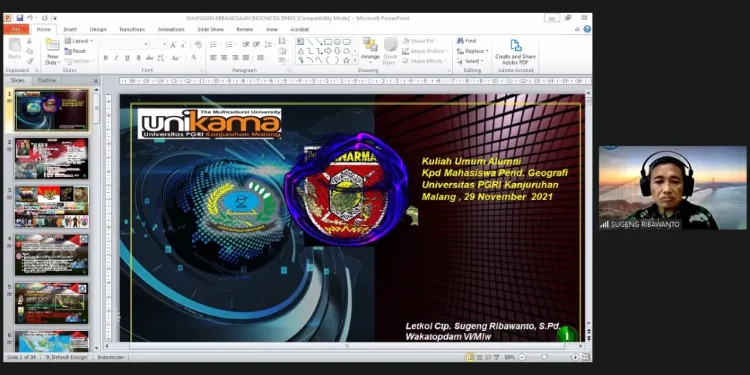Click the bullets list icon
The width and height of the screenshot is (750, 375).
[x=214, y=44]
